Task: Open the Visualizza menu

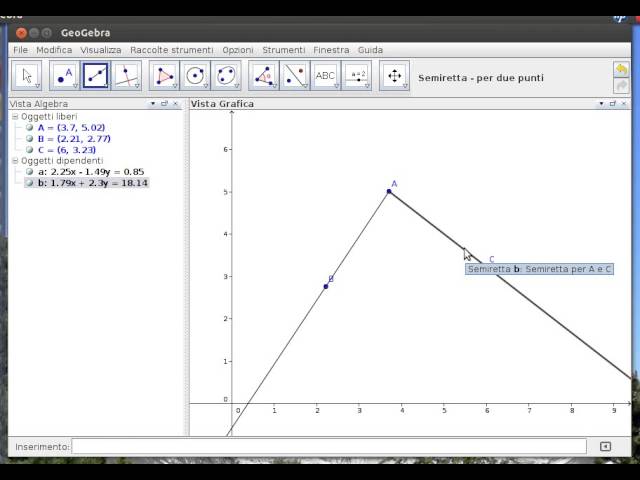Action: pos(101,50)
